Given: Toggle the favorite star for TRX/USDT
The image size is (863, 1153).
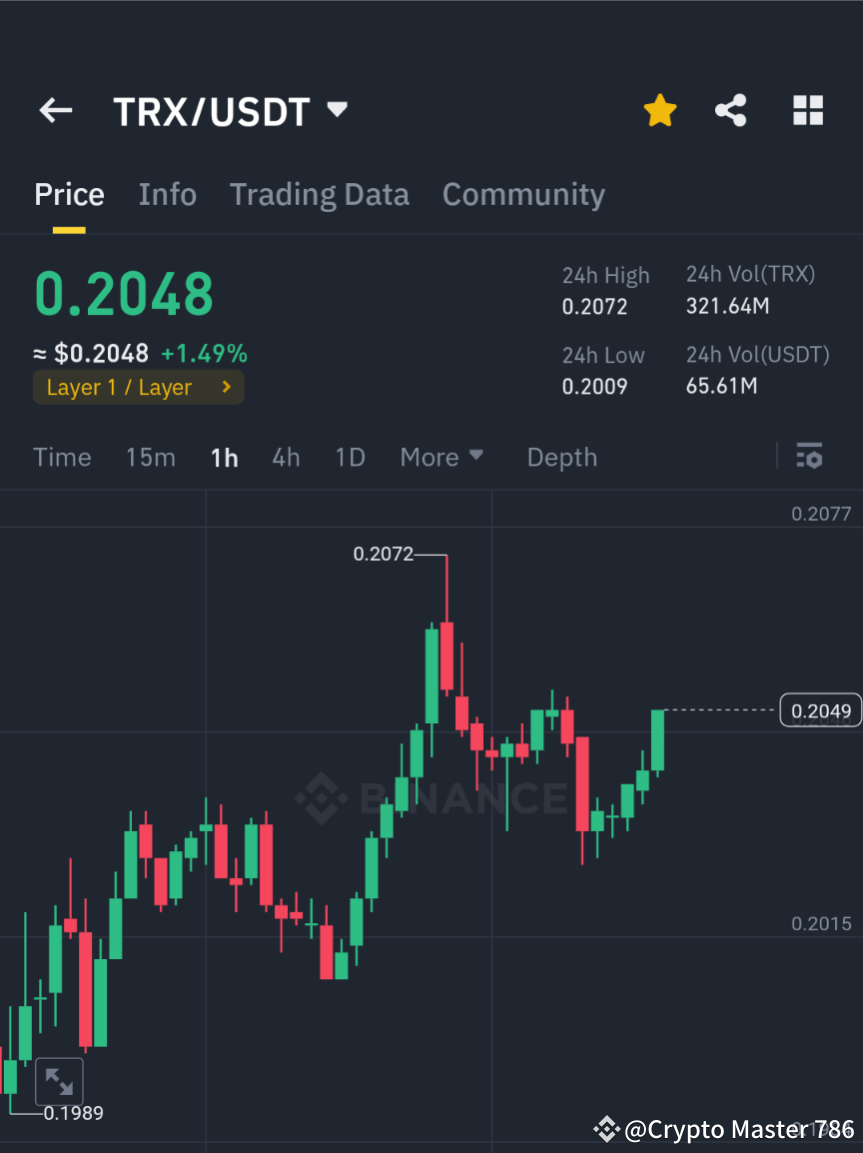Looking at the screenshot, I should point(659,110).
